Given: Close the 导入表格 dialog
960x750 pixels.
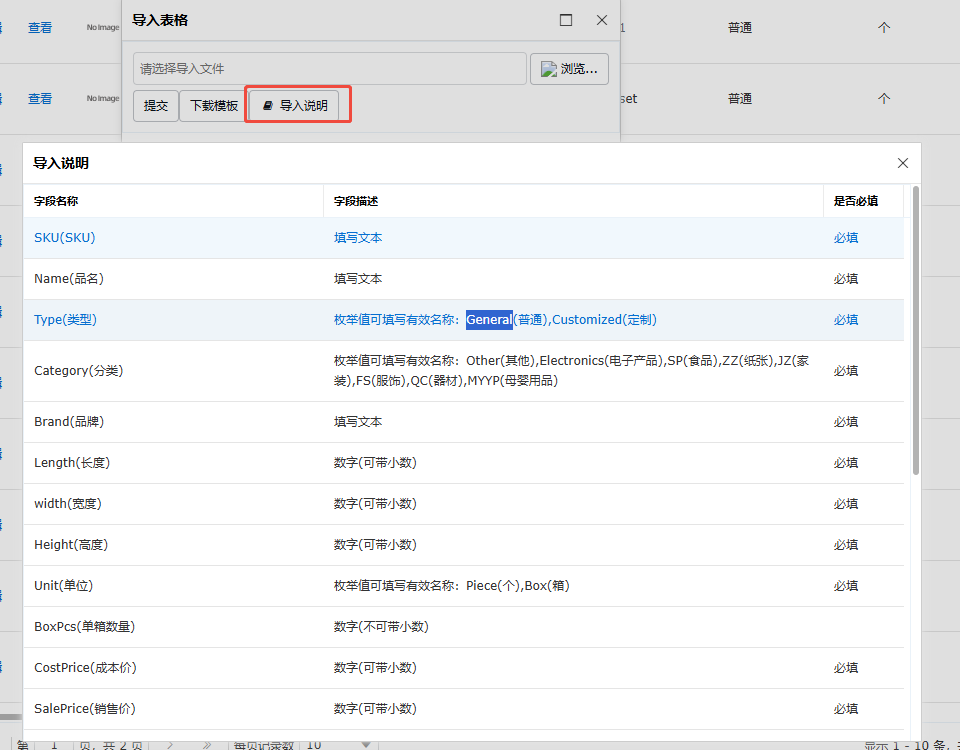Looking at the screenshot, I should (602, 20).
